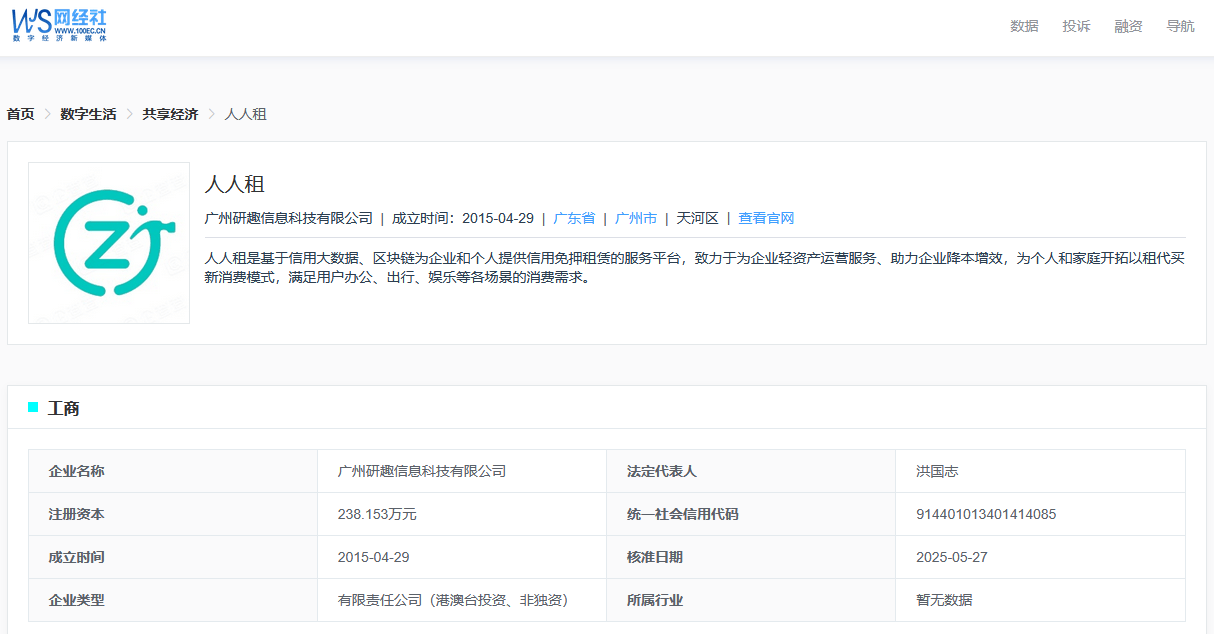This screenshot has height=634, width=1214.
Task: Open the 共享经济 breadcrumb link
Action: (x=170, y=114)
